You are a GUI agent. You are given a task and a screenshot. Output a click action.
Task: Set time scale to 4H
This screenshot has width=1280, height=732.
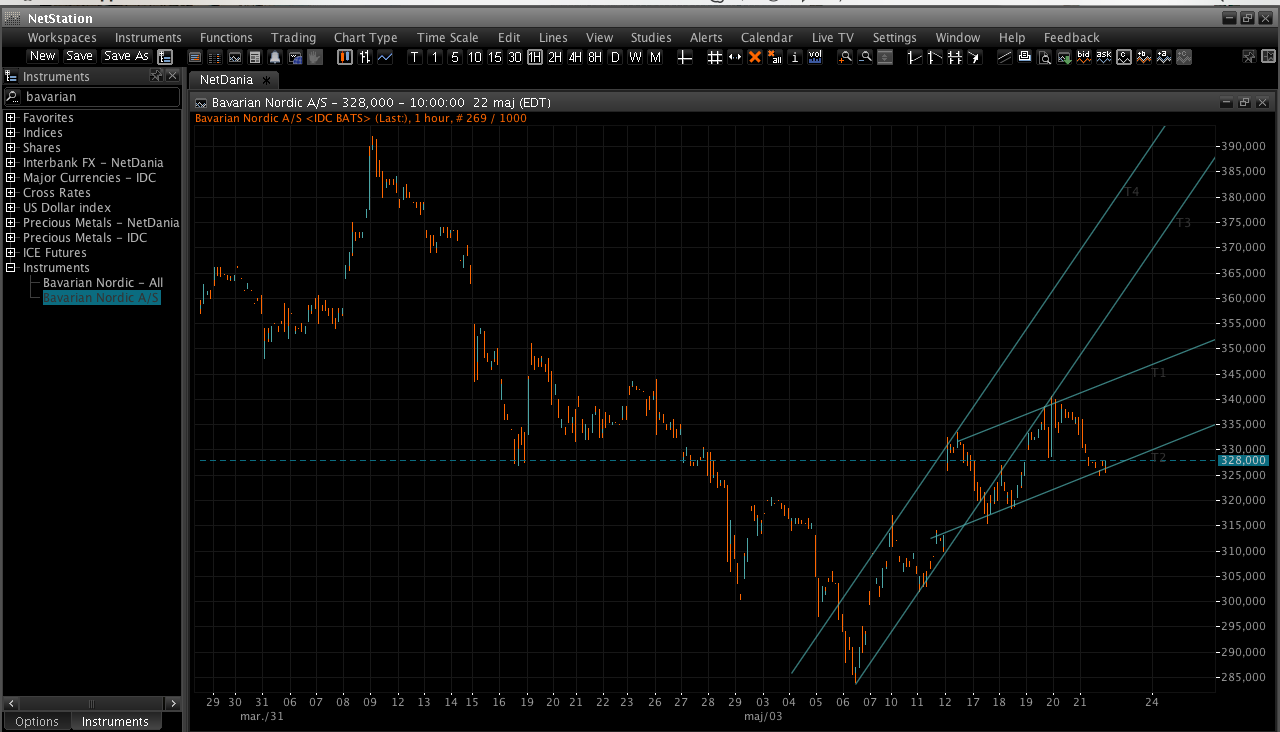point(575,57)
